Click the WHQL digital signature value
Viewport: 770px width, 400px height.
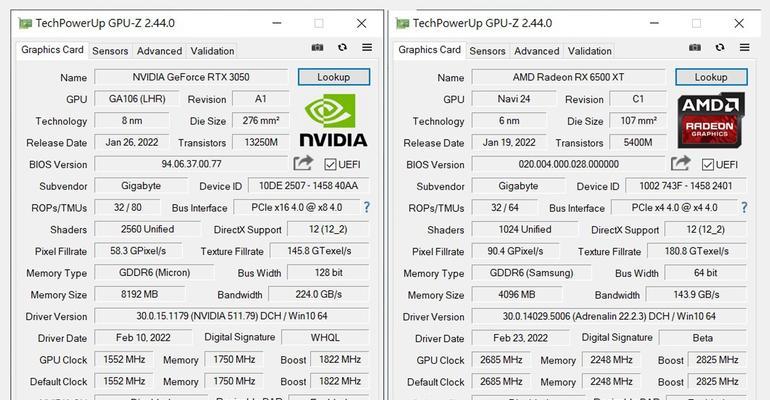[325, 337]
